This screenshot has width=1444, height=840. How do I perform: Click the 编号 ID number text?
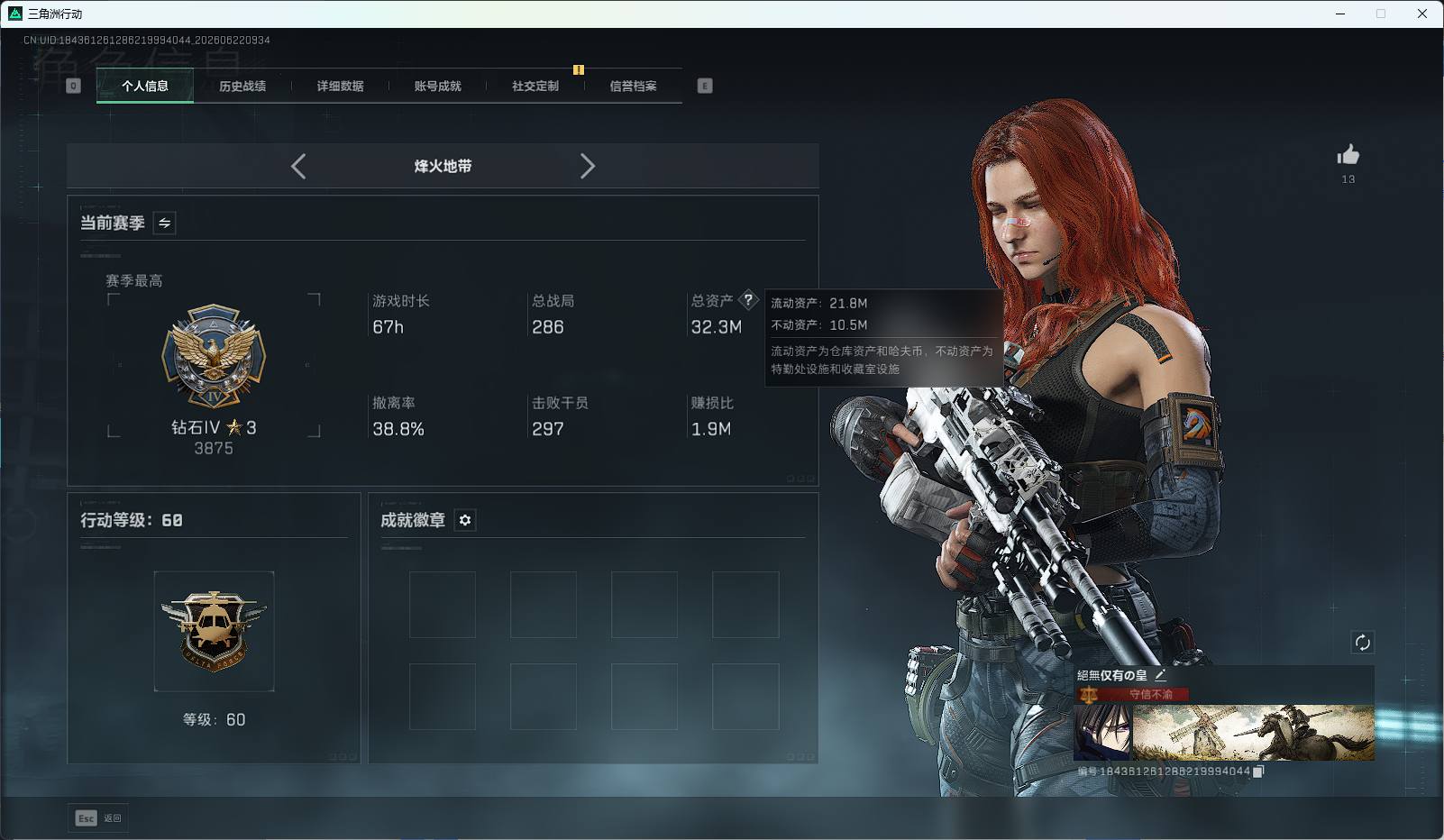(1164, 772)
